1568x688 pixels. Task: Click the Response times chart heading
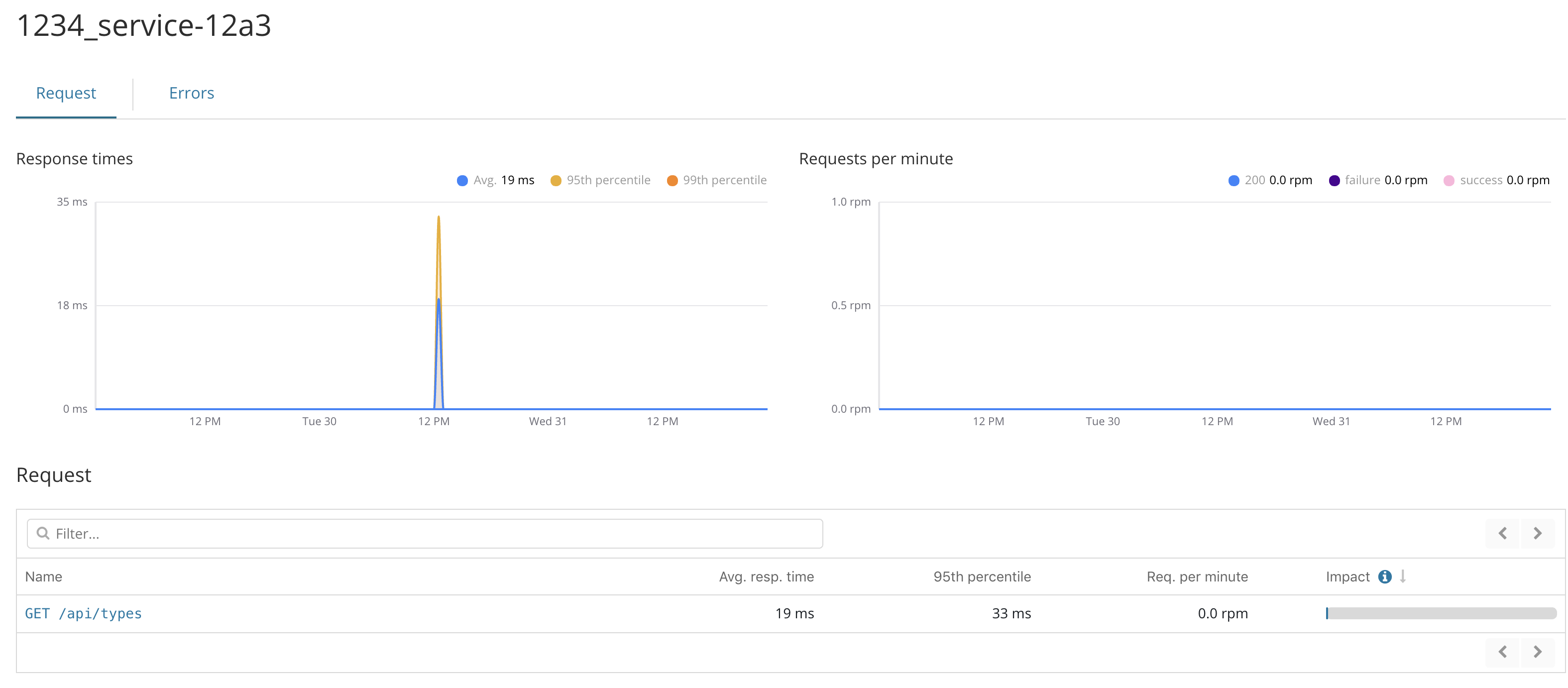(74, 159)
